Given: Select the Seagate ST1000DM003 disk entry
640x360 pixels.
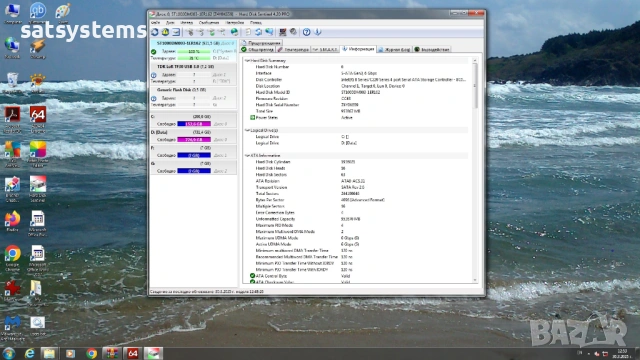Looking at the screenshot, I should pos(193,51).
